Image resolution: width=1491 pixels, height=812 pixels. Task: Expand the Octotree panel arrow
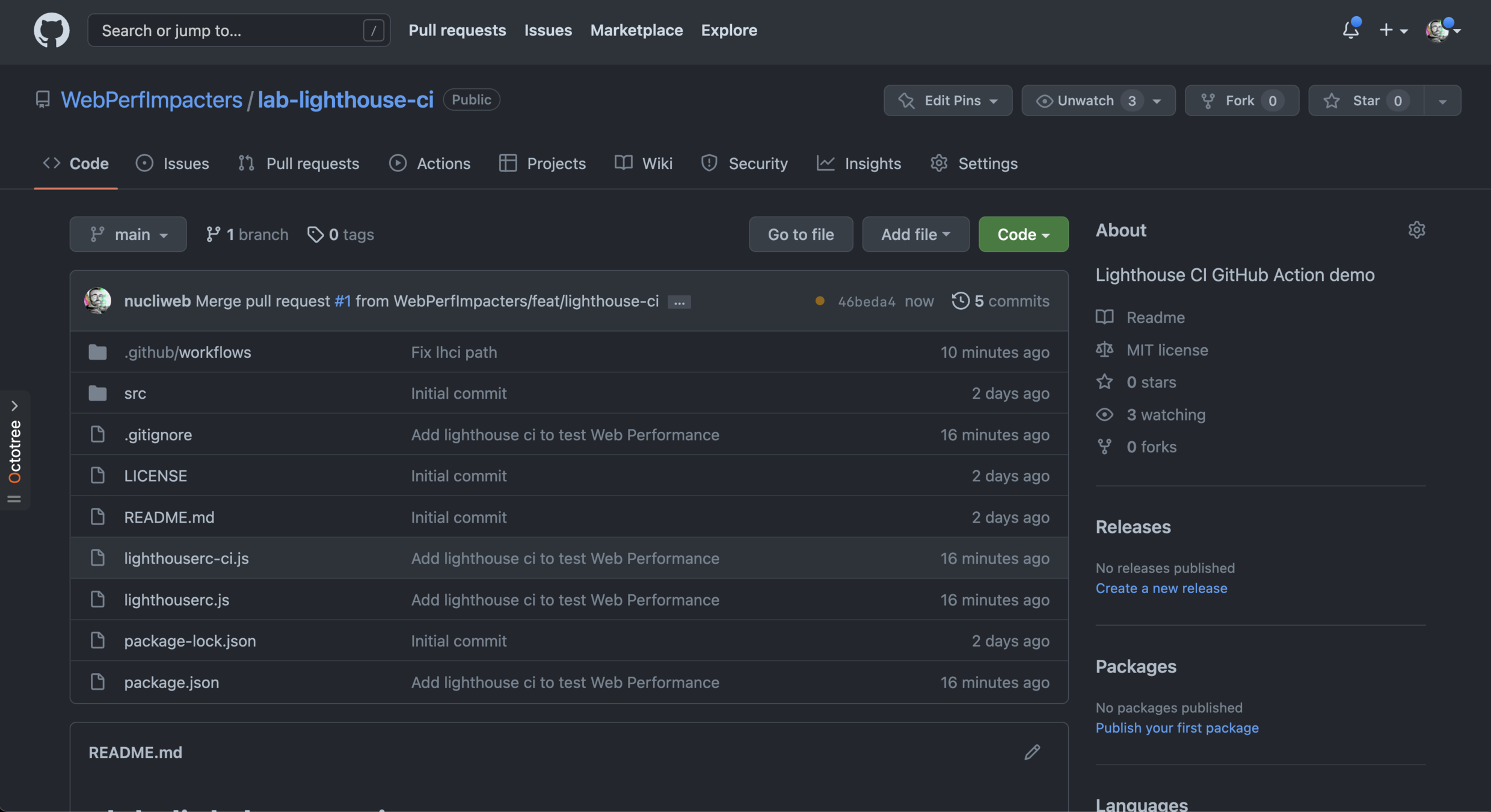click(x=14, y=405)
